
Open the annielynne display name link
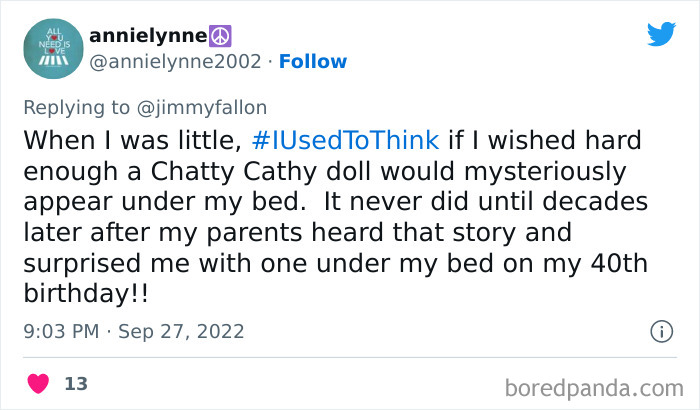146,36
